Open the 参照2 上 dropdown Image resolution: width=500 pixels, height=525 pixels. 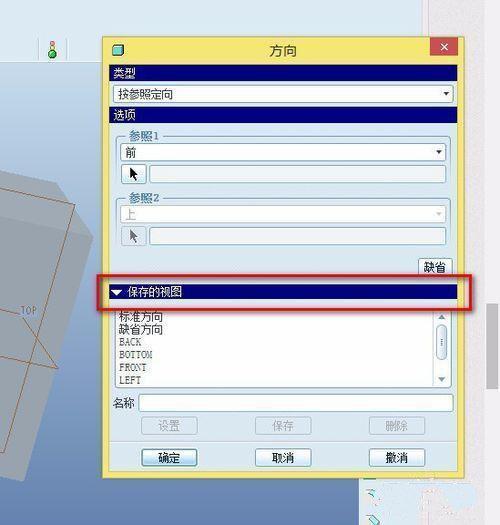(283, 214)
